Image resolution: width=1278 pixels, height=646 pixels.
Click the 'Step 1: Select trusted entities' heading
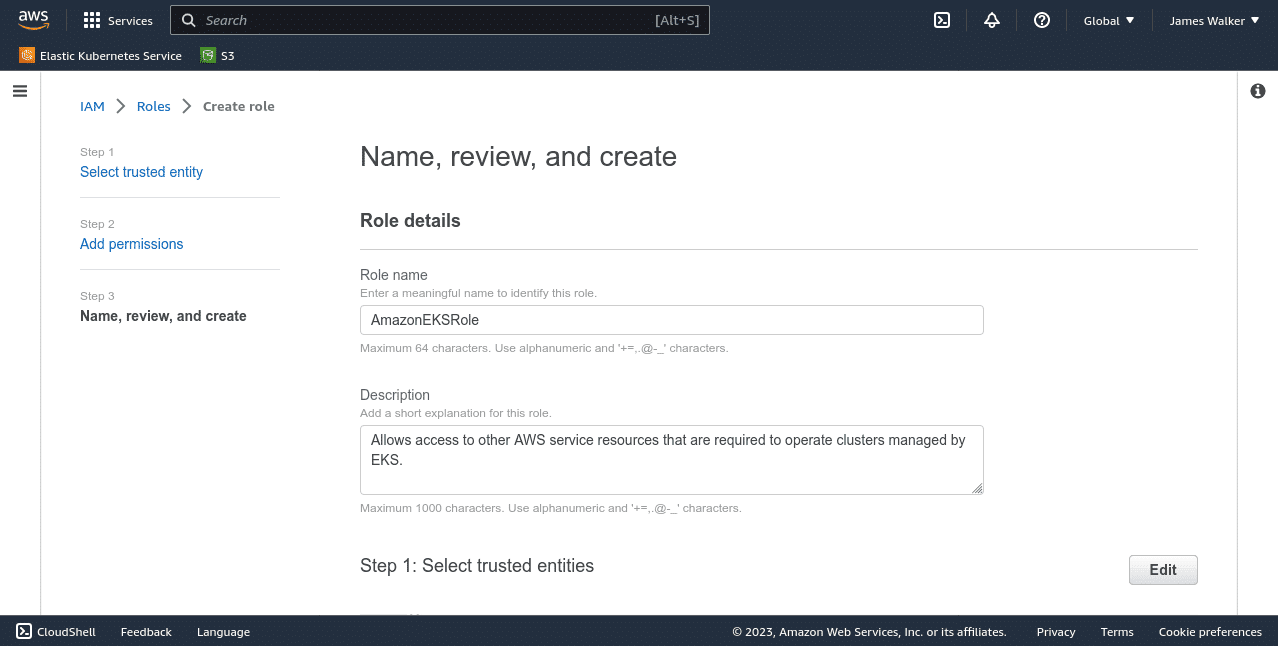[477, 566]
